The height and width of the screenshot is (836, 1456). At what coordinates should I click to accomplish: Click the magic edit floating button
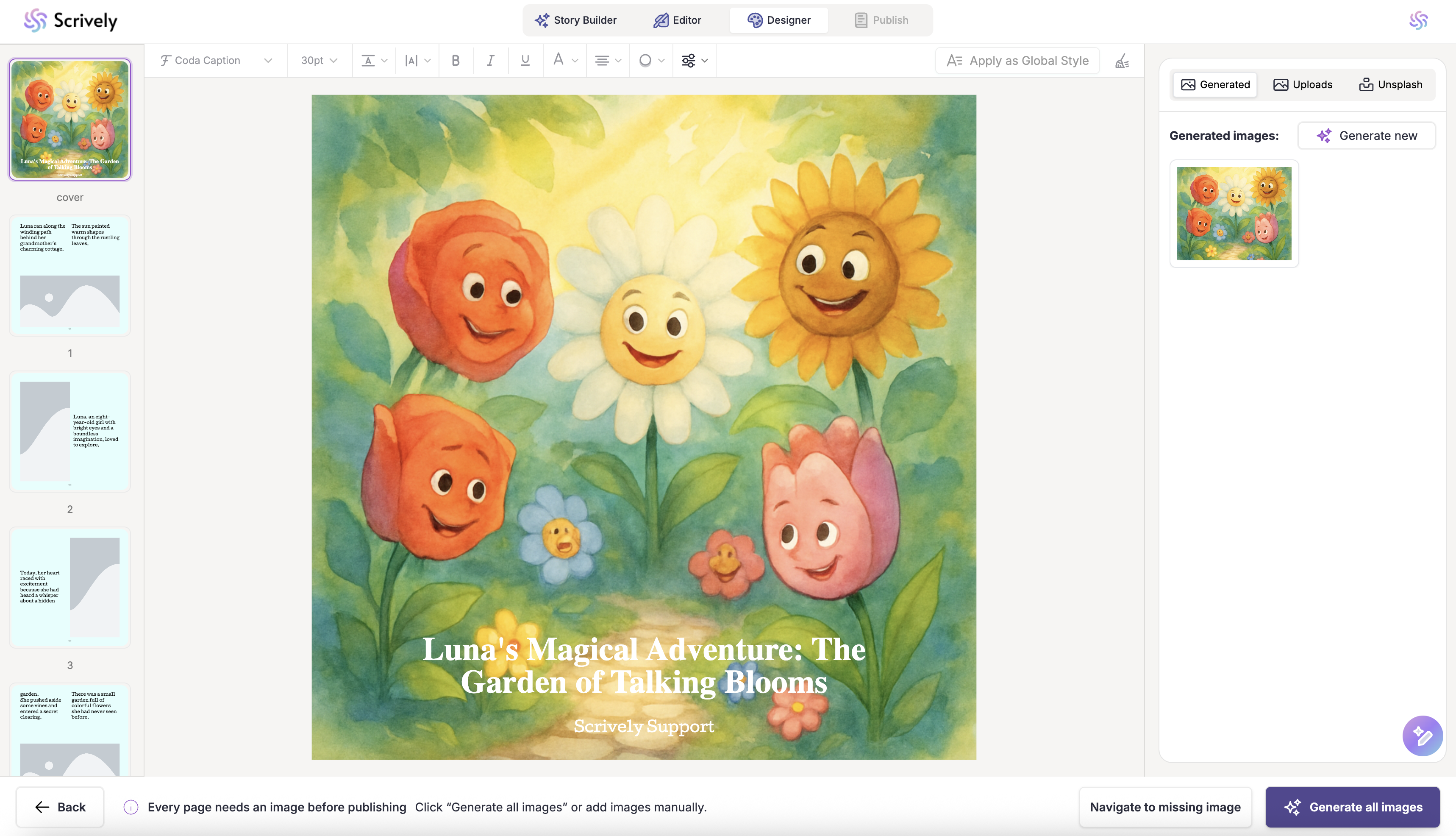[x=1422, y=736]
